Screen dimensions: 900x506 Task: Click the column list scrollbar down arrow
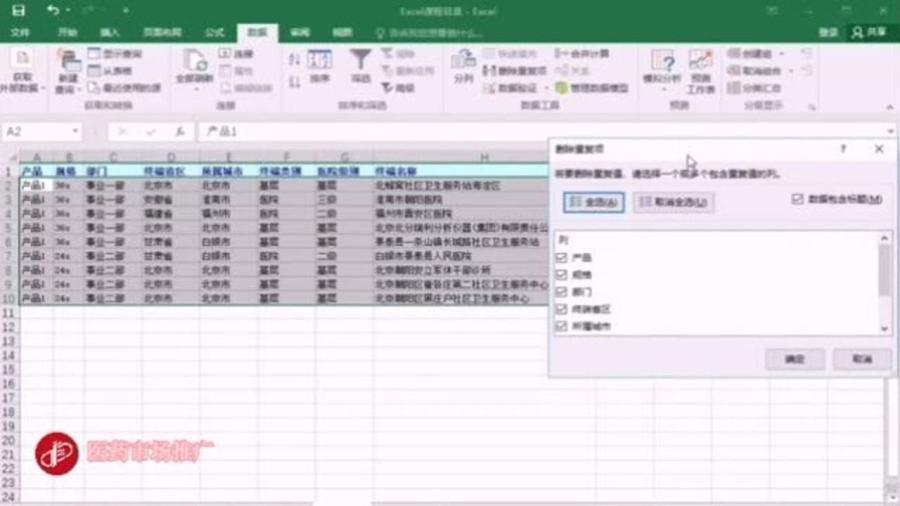(884, 328)
